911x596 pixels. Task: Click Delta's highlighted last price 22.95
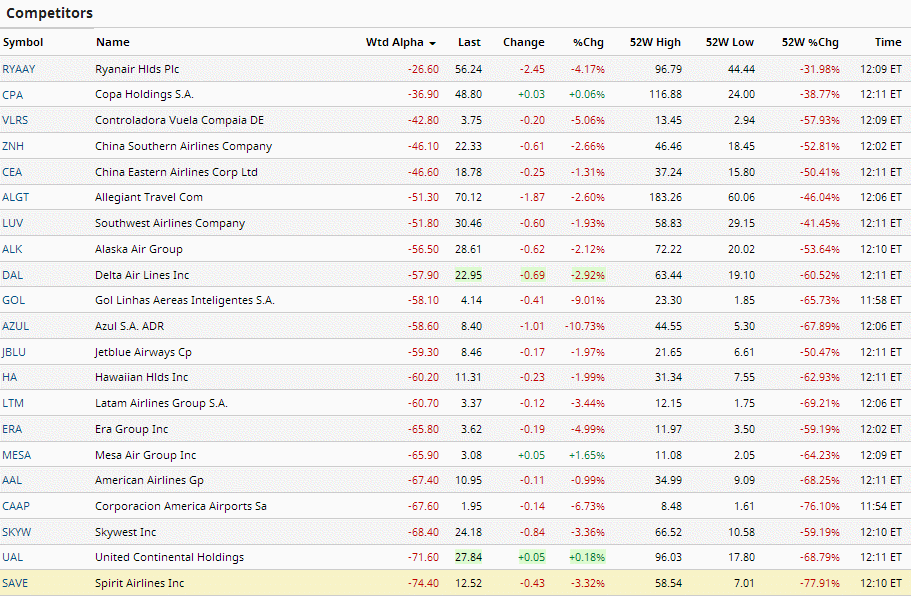(x=468, y=275)
